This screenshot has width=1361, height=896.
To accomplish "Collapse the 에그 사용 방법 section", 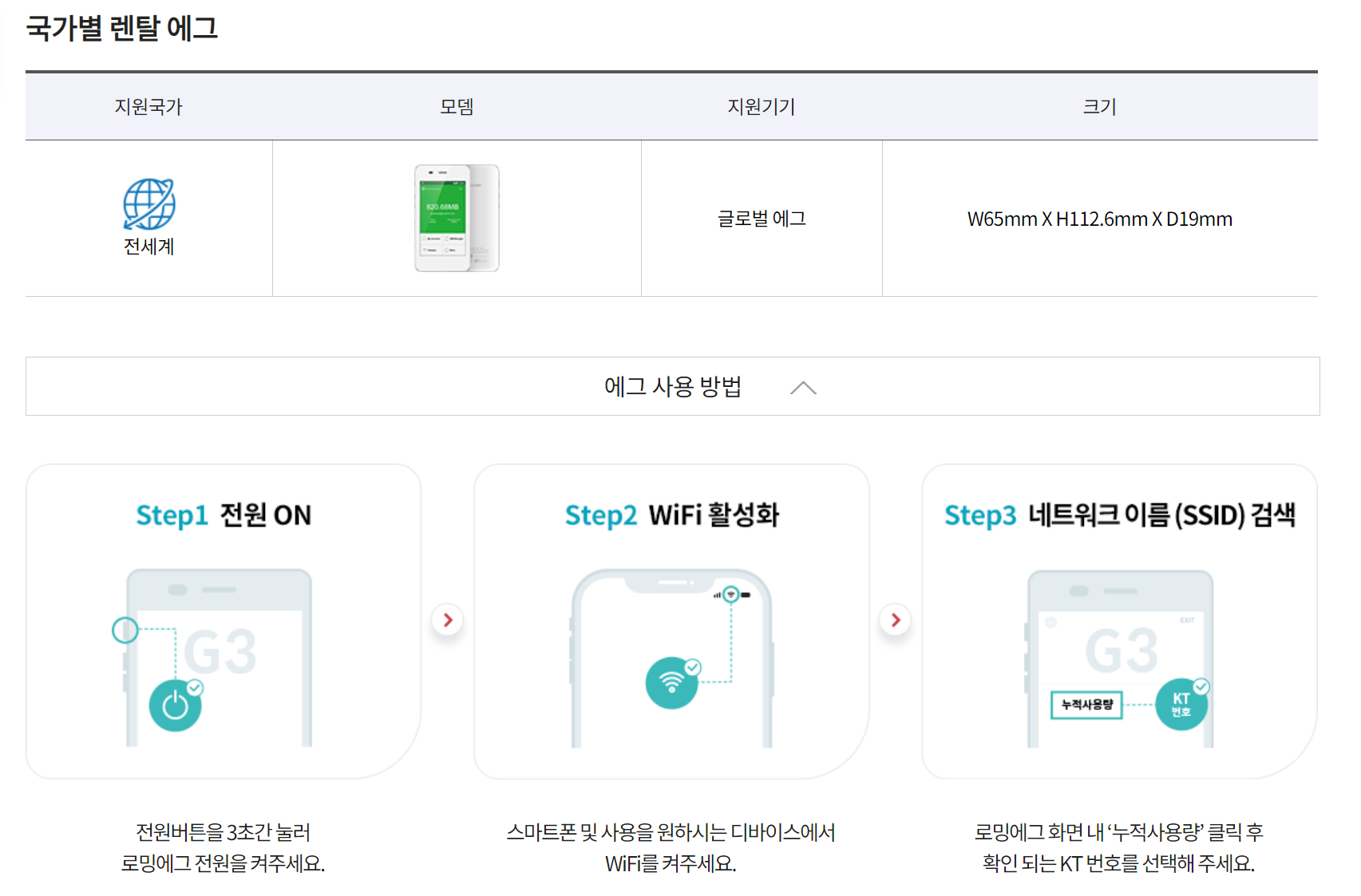I will point(805,388).
